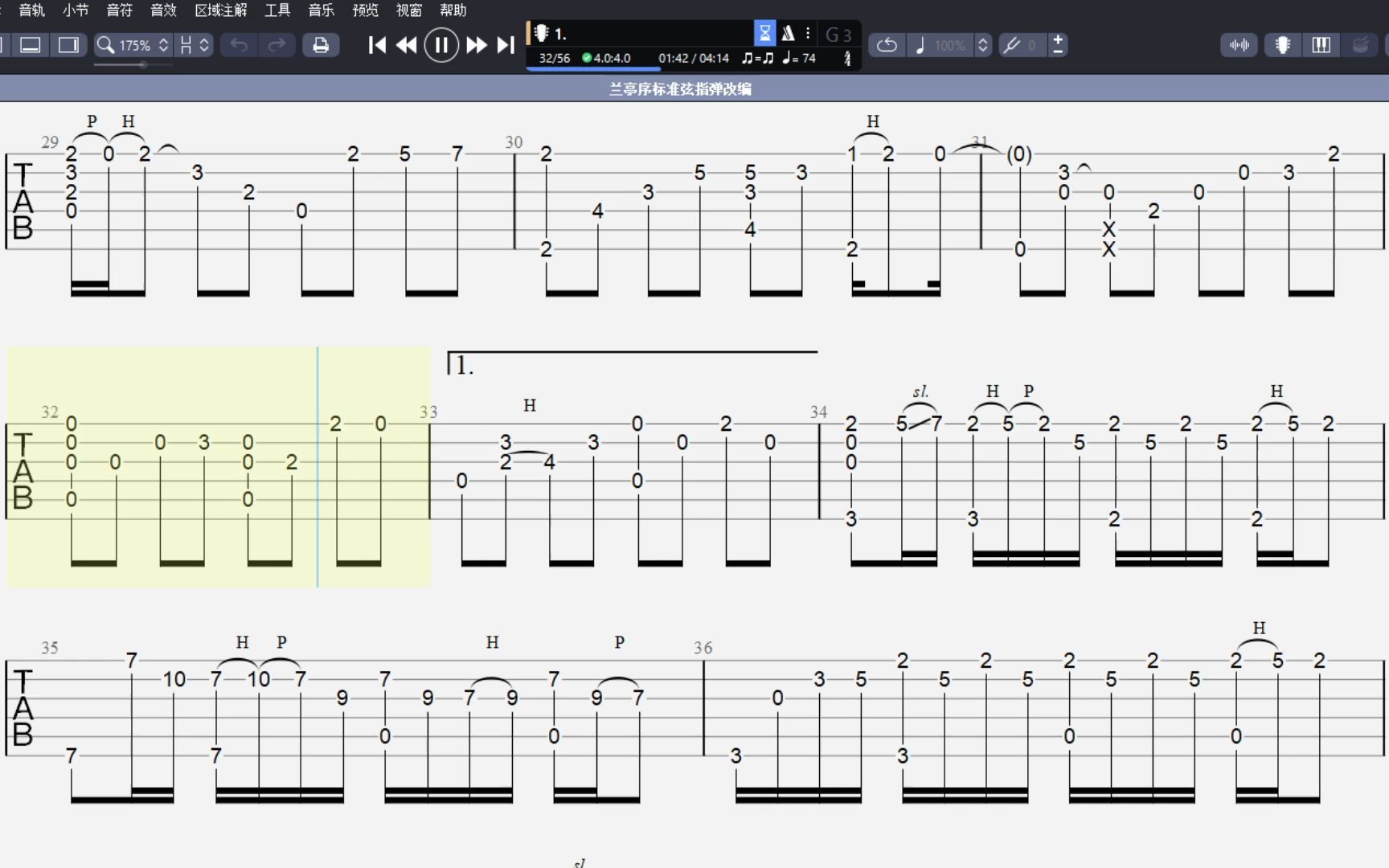Show the piano keyboard view
Image resolution: width=1389 pixels, height=868 pixels.
tap(1321, 45)
